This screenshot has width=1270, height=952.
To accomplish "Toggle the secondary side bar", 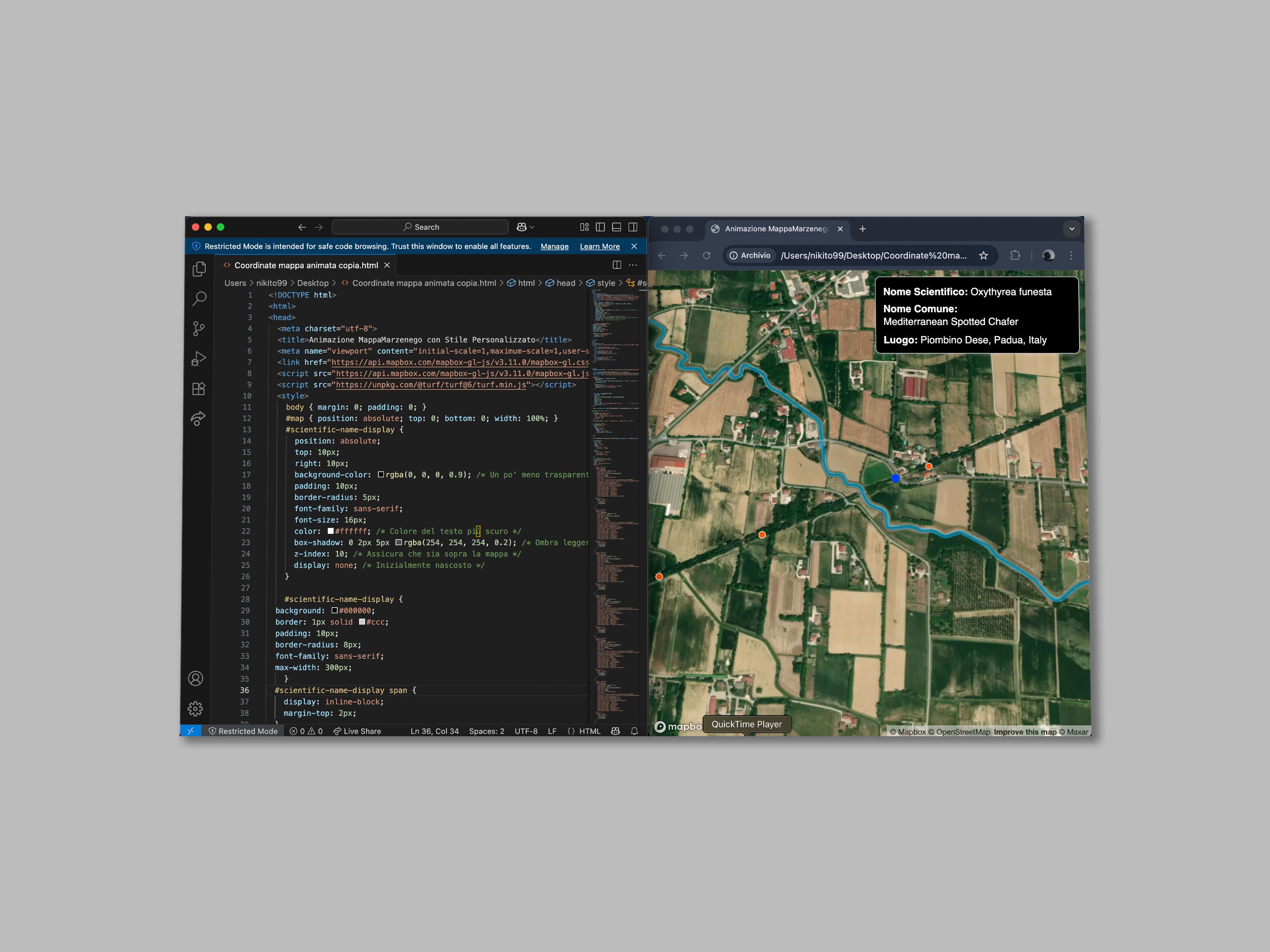I will click(633, 227).
